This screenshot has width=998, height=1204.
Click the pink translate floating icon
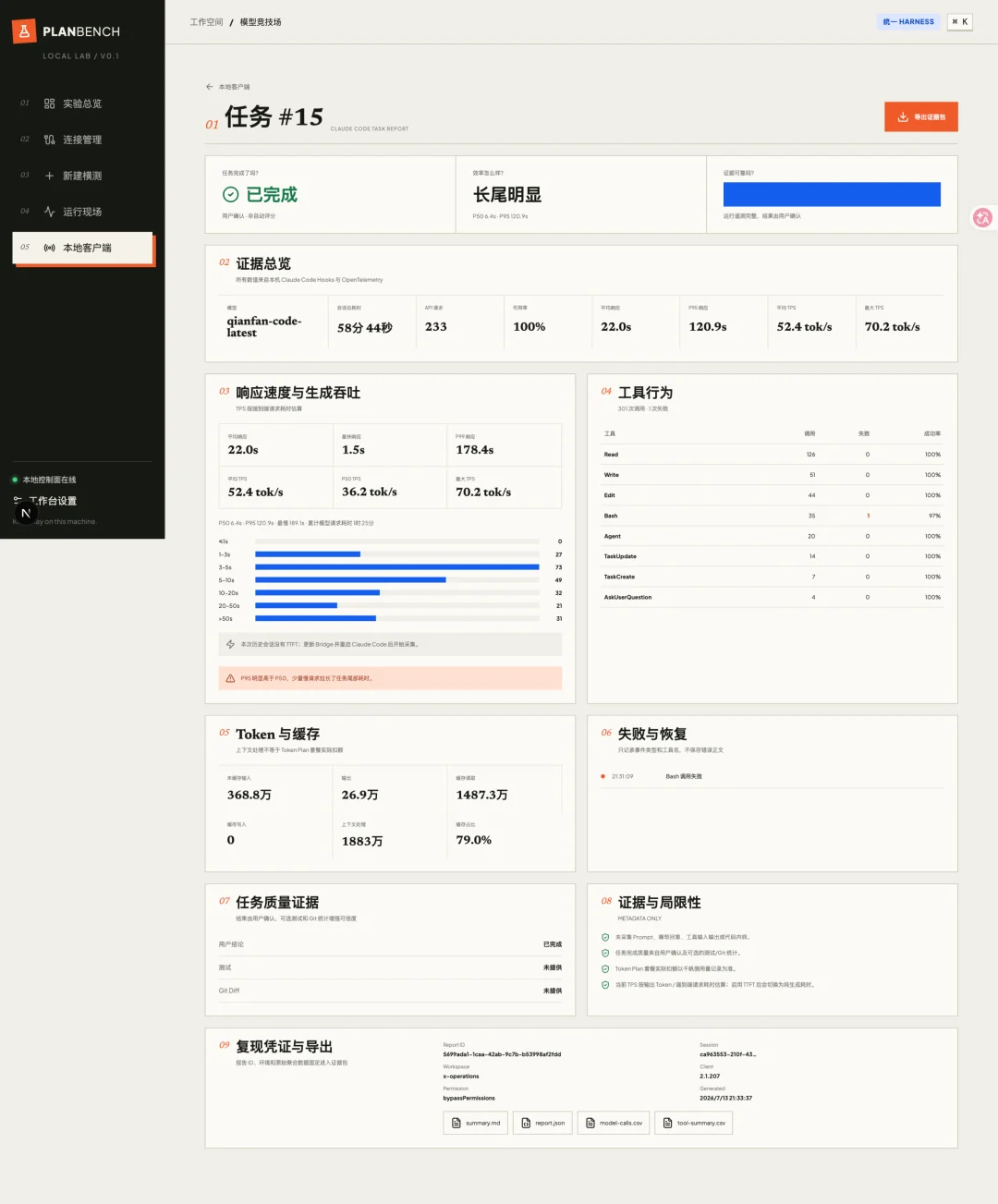click(982, 218)
